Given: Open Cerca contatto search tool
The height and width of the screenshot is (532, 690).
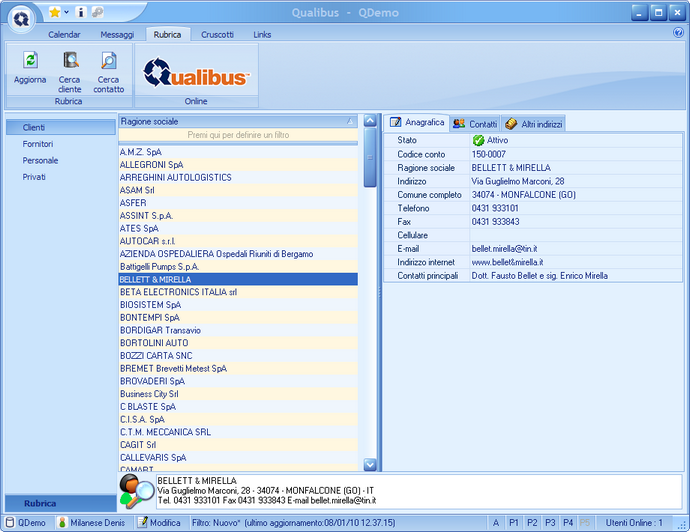Looking at the screenshot, I should pos(108,61).
